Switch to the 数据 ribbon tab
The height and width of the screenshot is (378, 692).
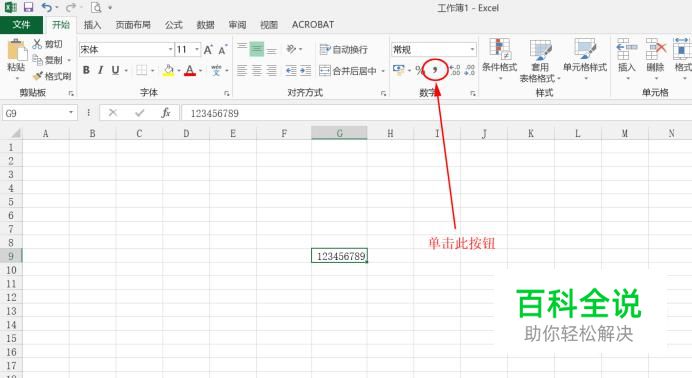pos(205,25)
